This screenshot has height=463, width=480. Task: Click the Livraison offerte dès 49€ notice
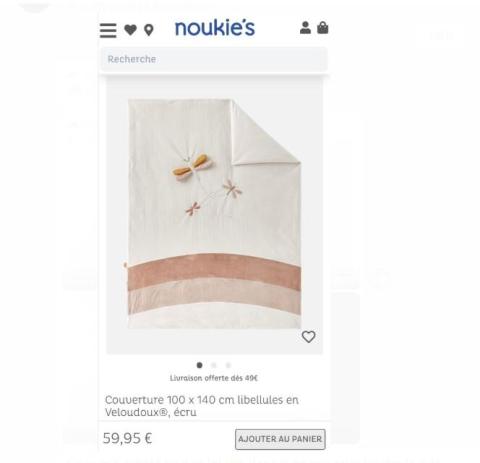[214, 378]
